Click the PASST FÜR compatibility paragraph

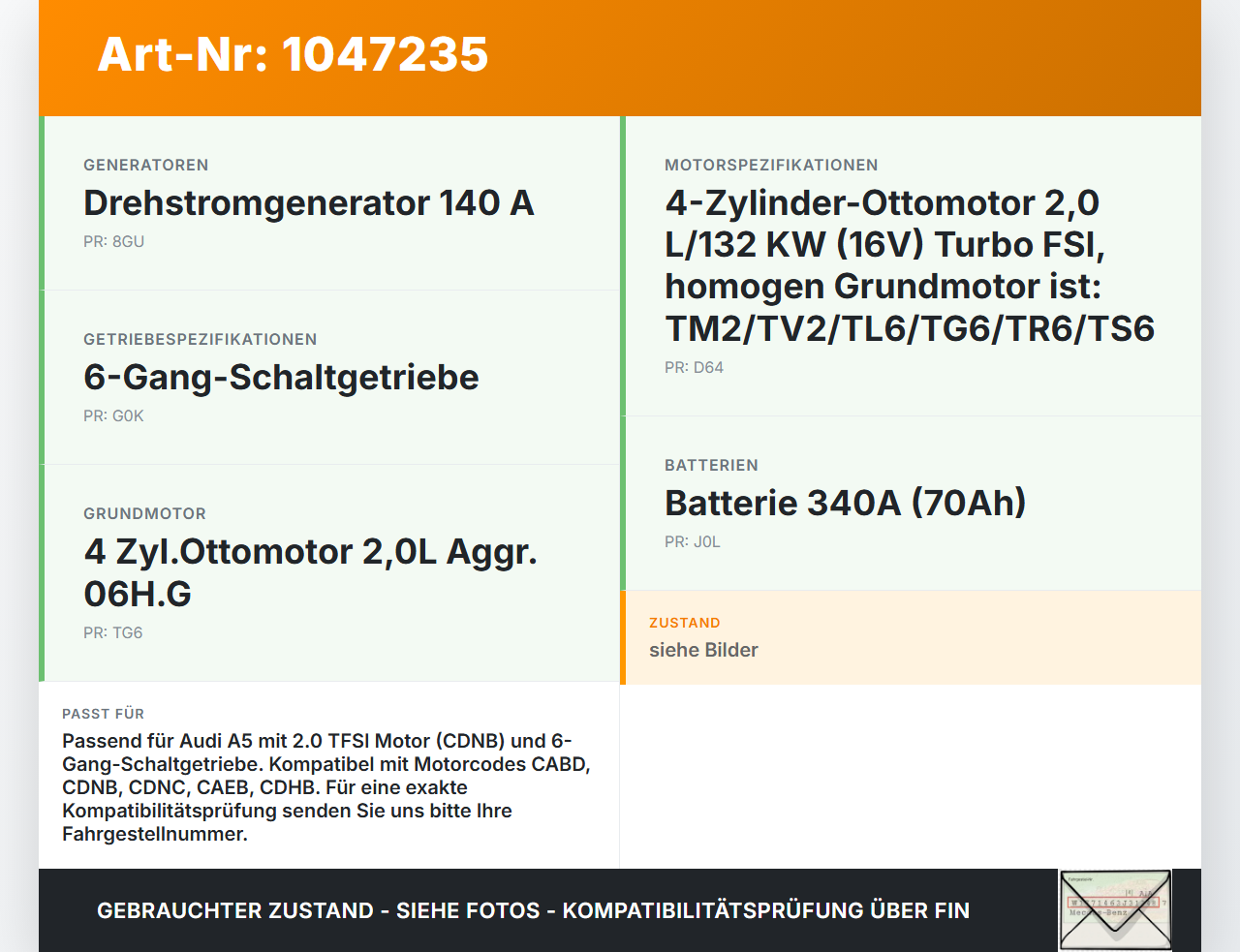327,787
